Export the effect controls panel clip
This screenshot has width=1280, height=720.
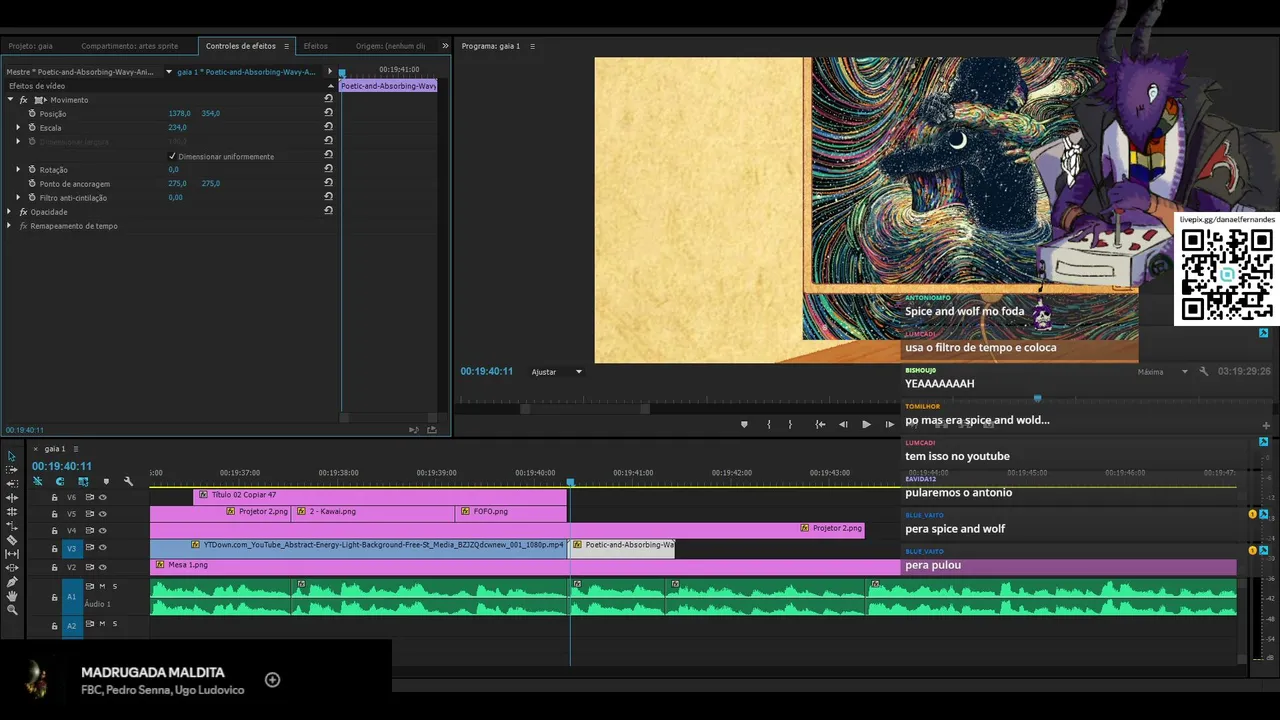pyautogui.click(x=432, y=430)
